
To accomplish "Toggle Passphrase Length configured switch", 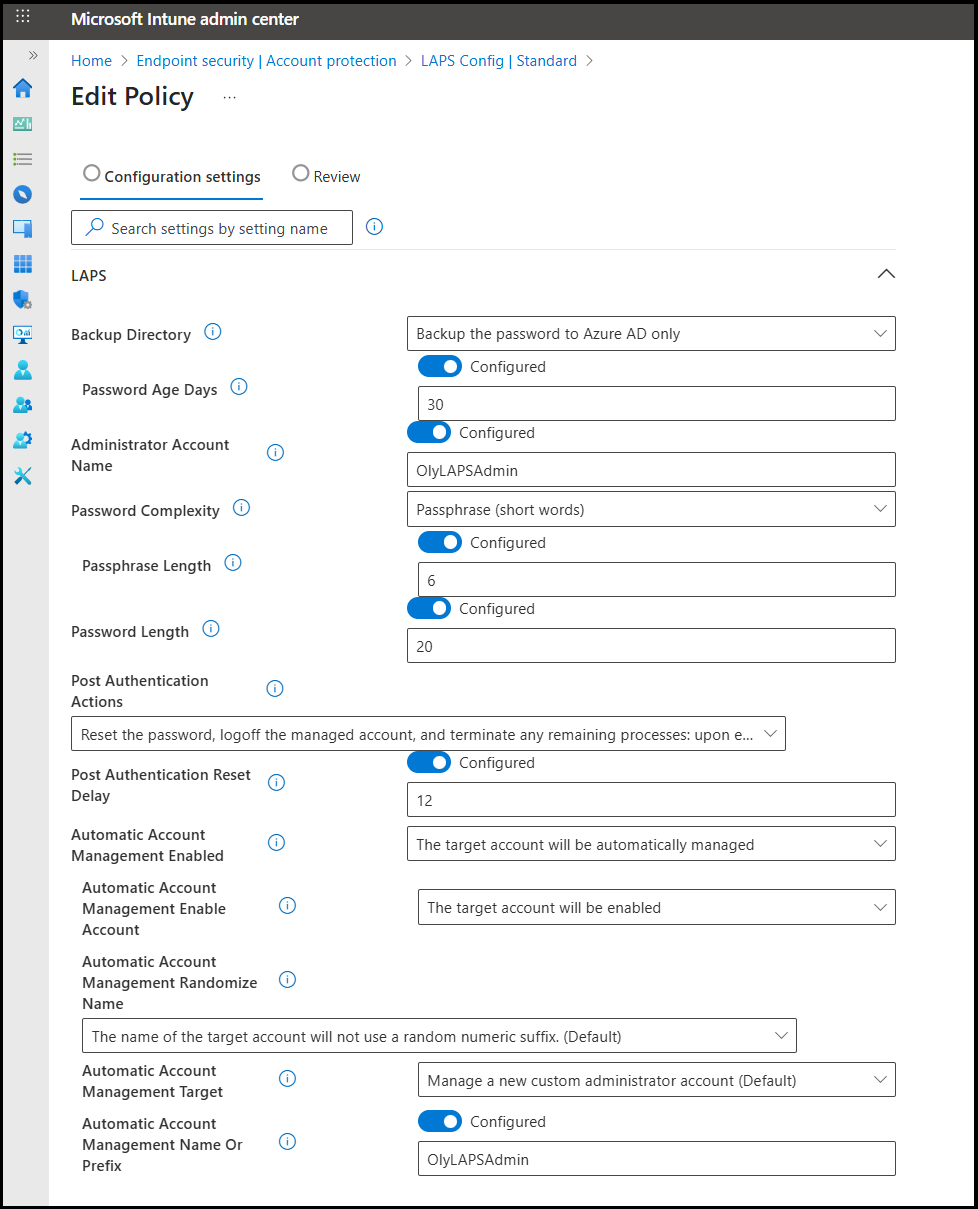I will (440, 543).
